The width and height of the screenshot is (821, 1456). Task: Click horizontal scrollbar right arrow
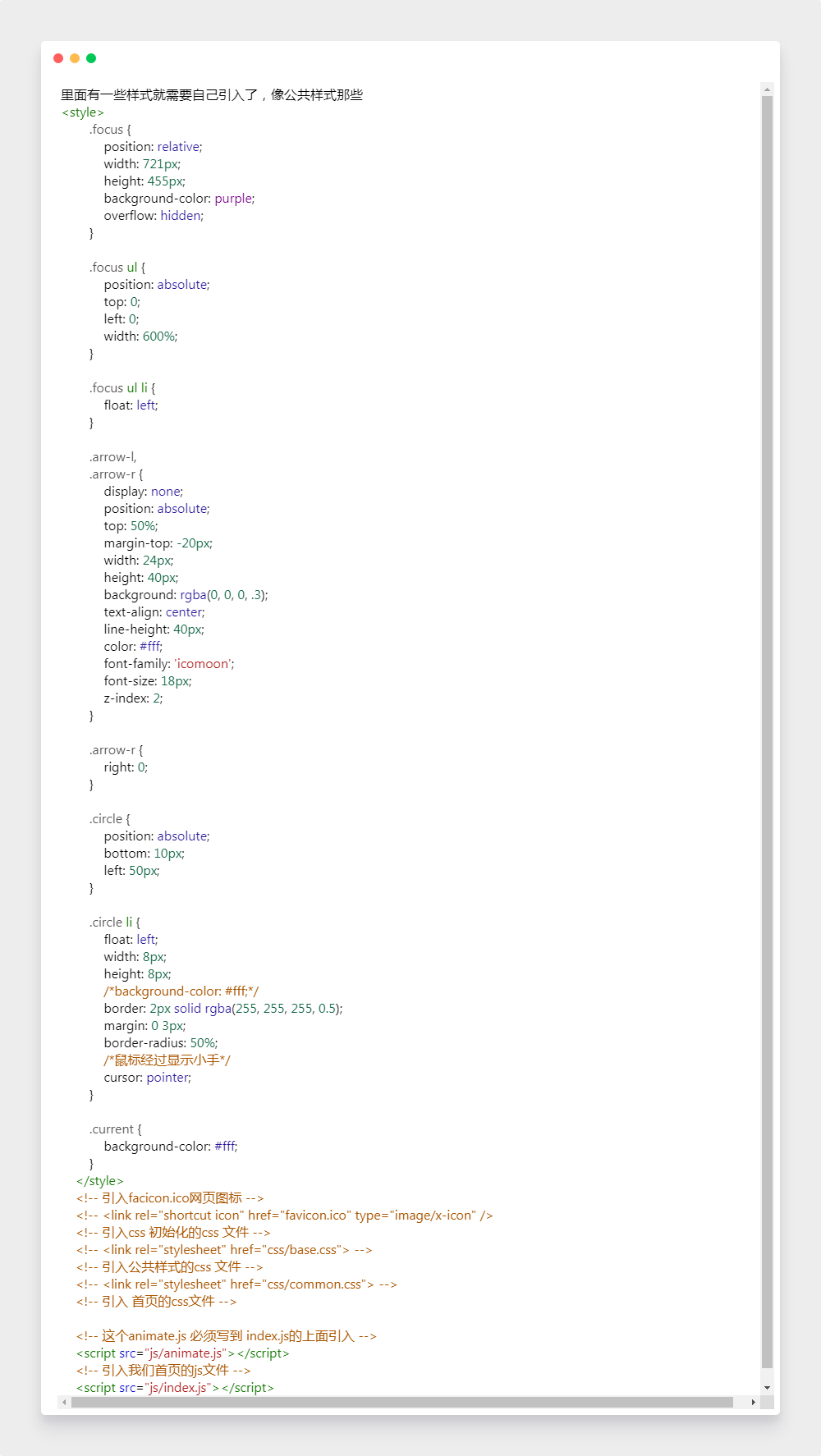[754, 1403]
